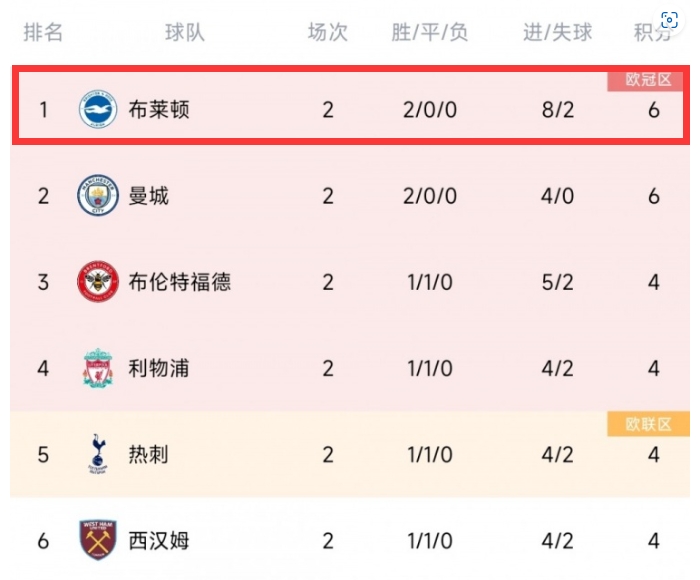Open the 布莱顿 team name link
This screenshot has width=700, height=580.
[x=159, y=109]
